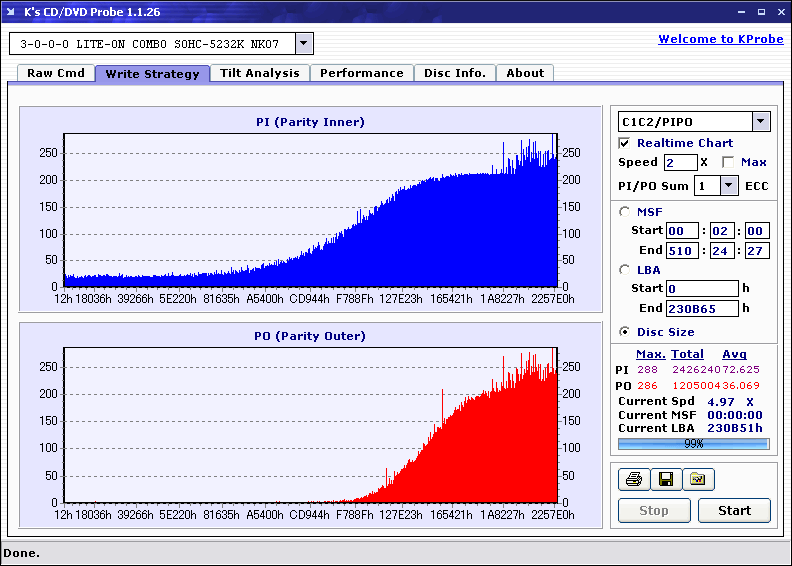This screenshot has width=792, height=566.
Task: Click the Current Spd value 4.97
Action: pos(721,402)
